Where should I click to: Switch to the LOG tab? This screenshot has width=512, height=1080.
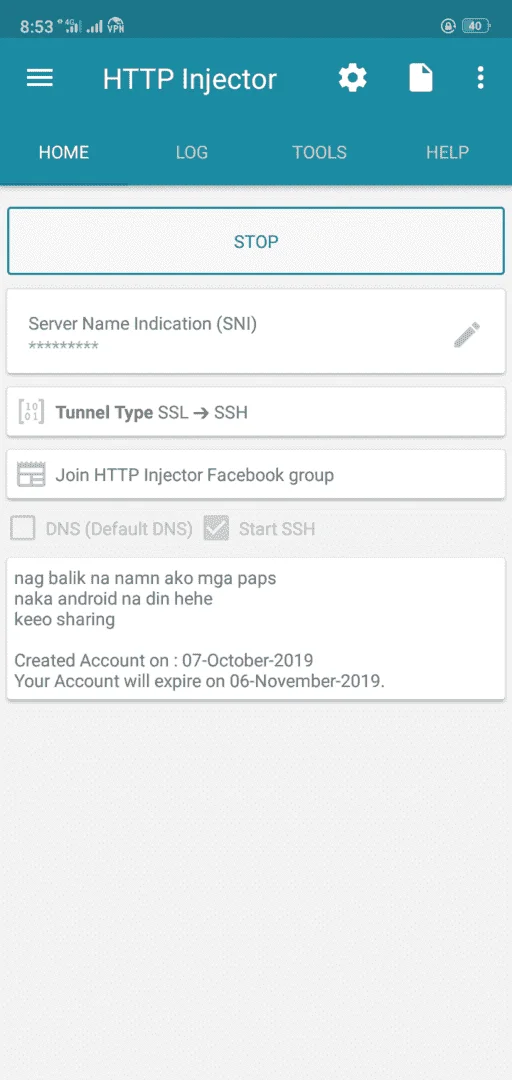(x=192, y=152)
